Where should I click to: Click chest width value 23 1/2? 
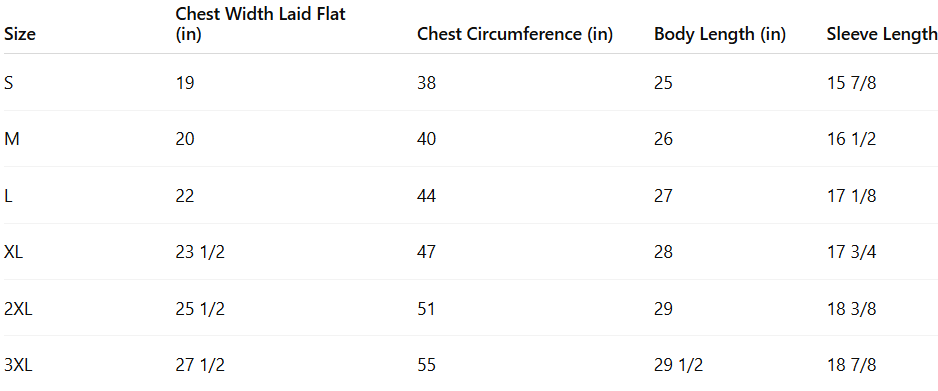point(200,252)
